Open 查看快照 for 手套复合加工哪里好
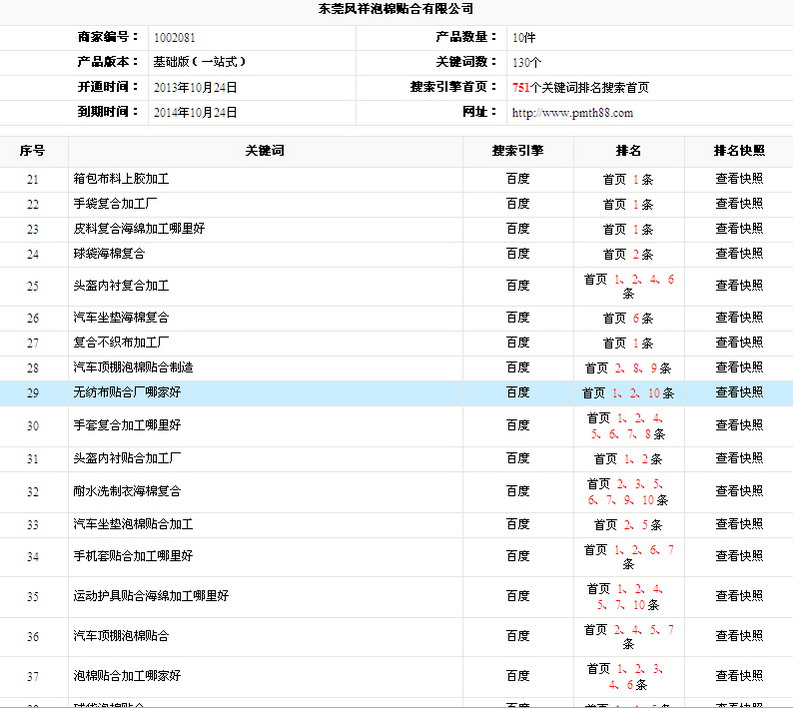 click(739, 425)
